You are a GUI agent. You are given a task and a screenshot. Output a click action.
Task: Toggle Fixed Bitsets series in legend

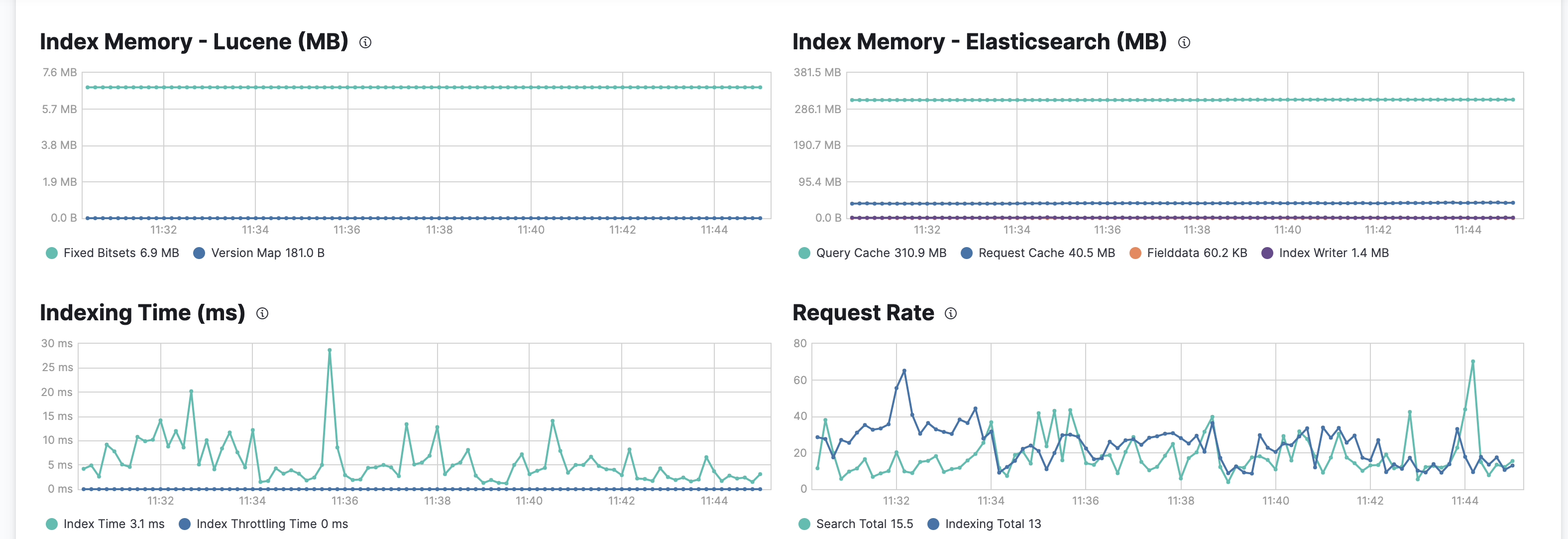point(120,254)
